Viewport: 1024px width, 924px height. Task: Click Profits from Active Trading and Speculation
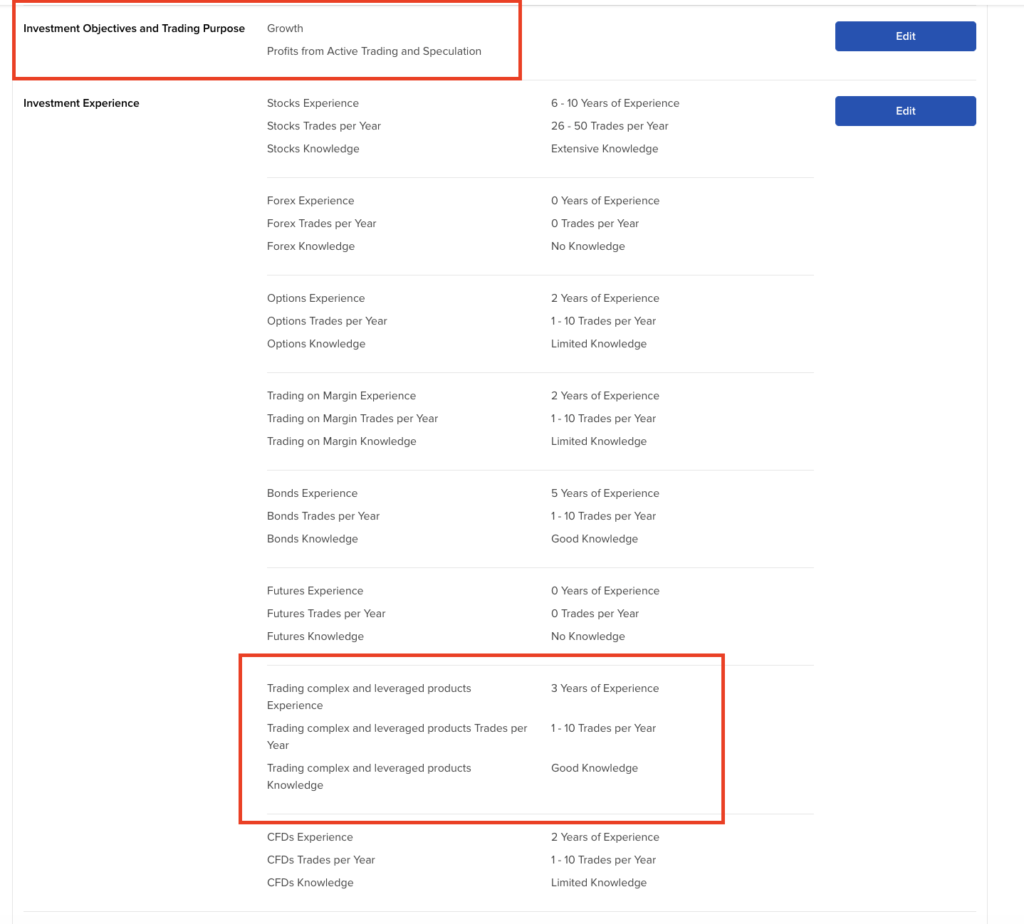[374, 51]
